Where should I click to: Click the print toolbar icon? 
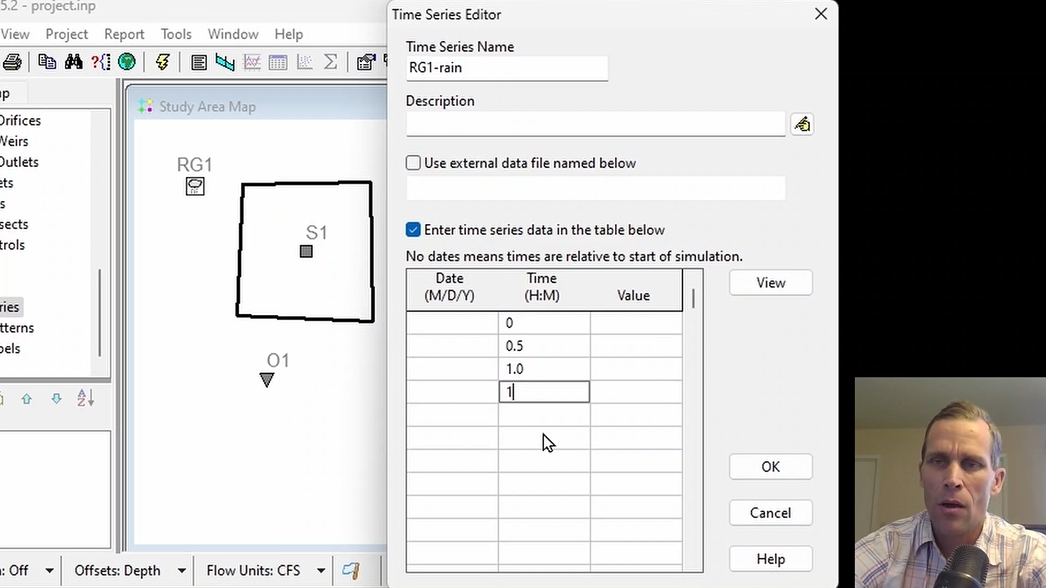tap(12, 62)
